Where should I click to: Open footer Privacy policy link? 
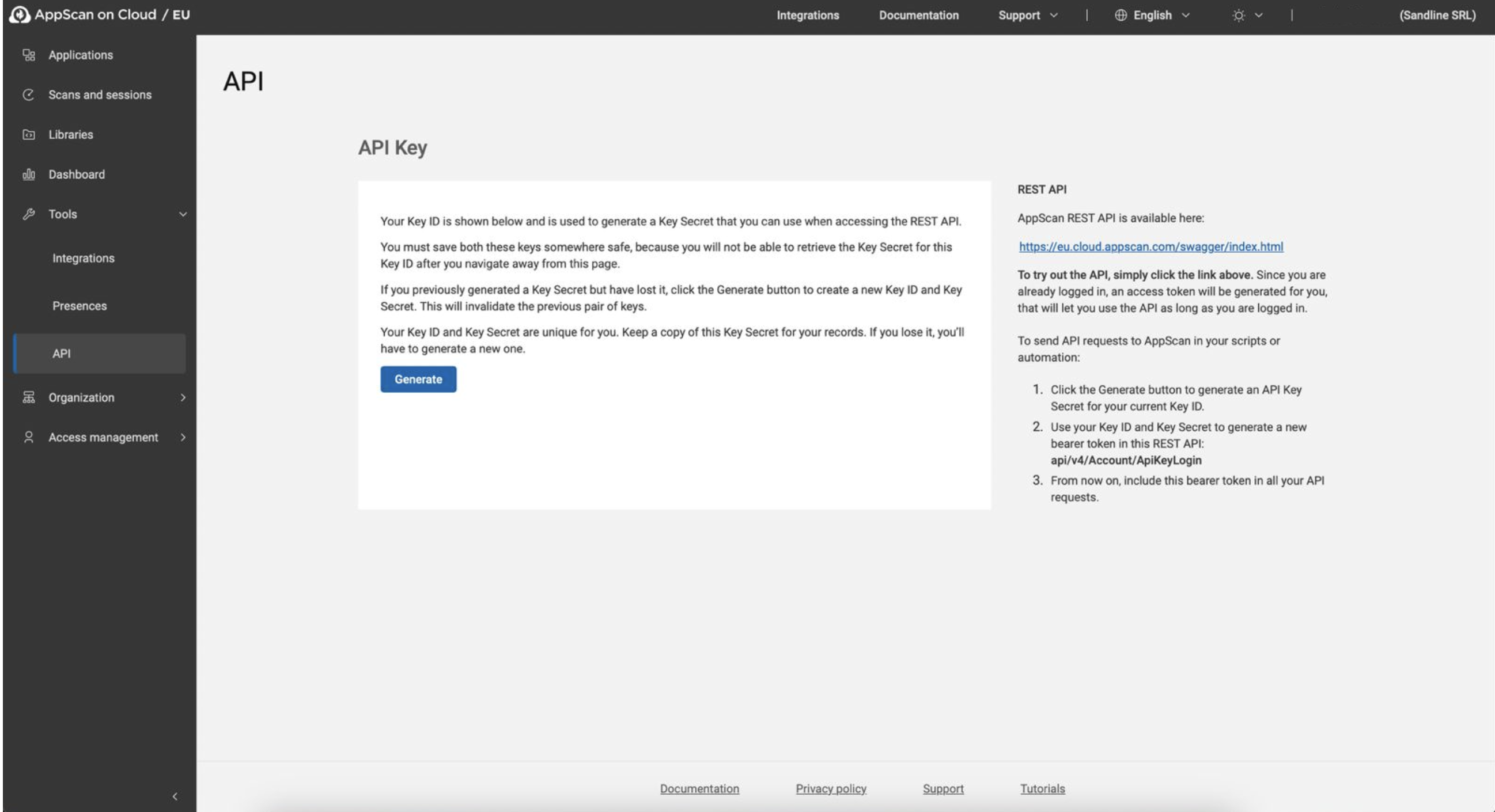pyautogui.click(x=831, y=789)
